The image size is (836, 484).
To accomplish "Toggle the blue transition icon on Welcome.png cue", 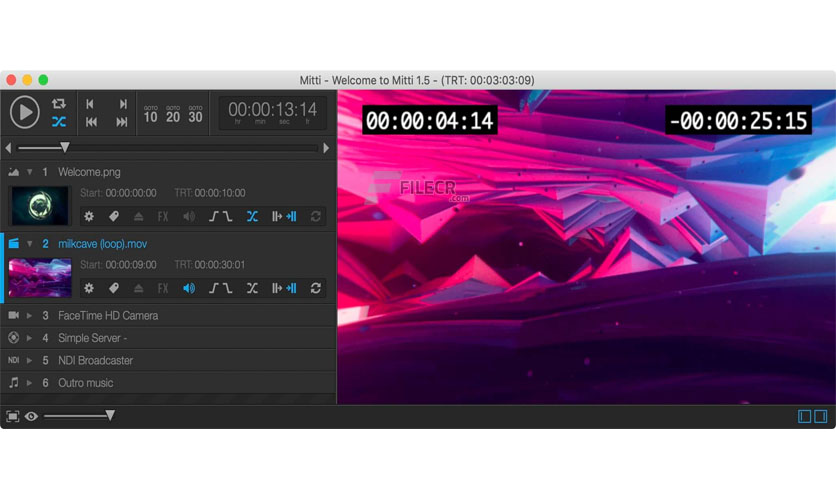I will tap(252, 216).
